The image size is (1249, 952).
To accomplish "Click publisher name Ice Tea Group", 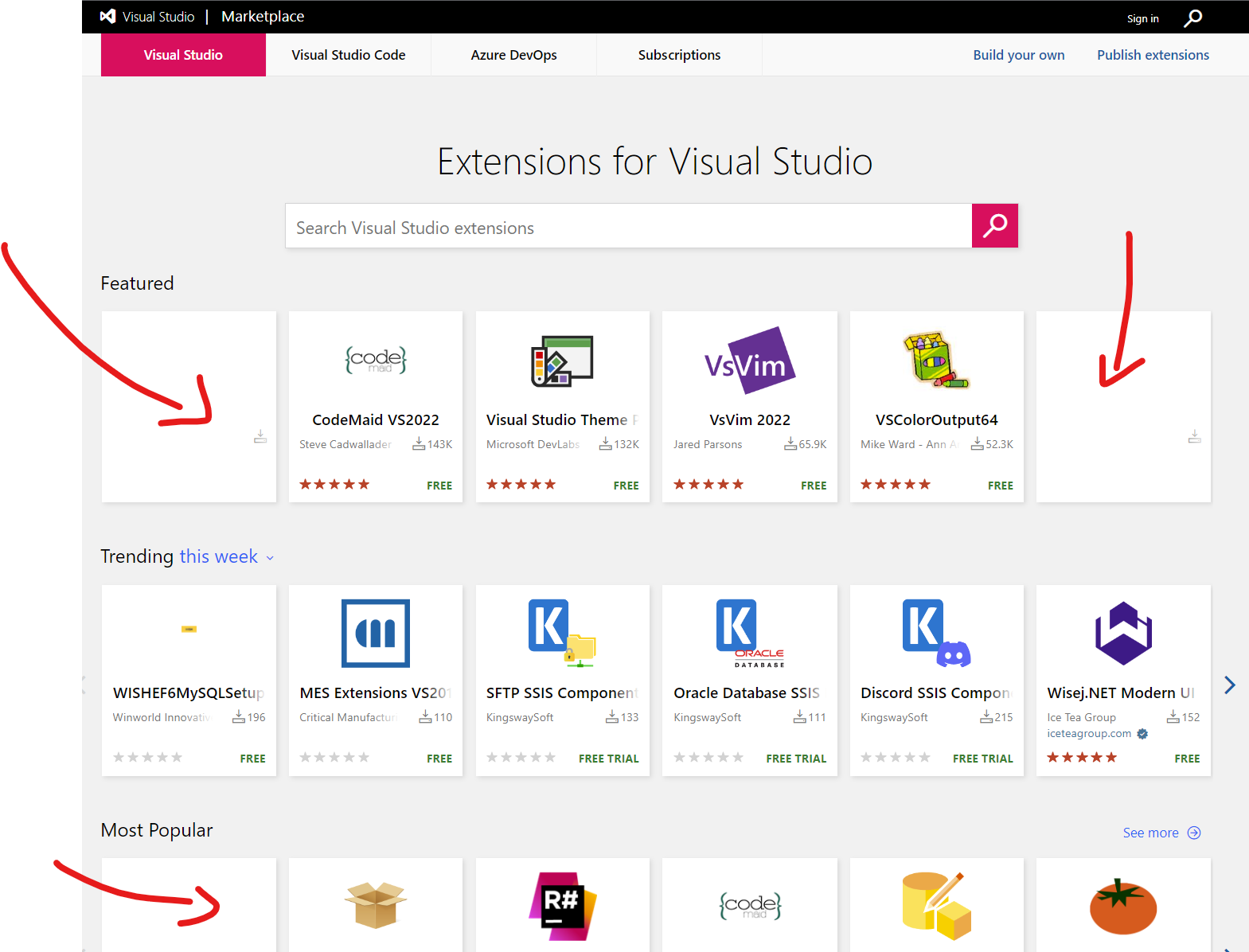I will (1081, 717).
